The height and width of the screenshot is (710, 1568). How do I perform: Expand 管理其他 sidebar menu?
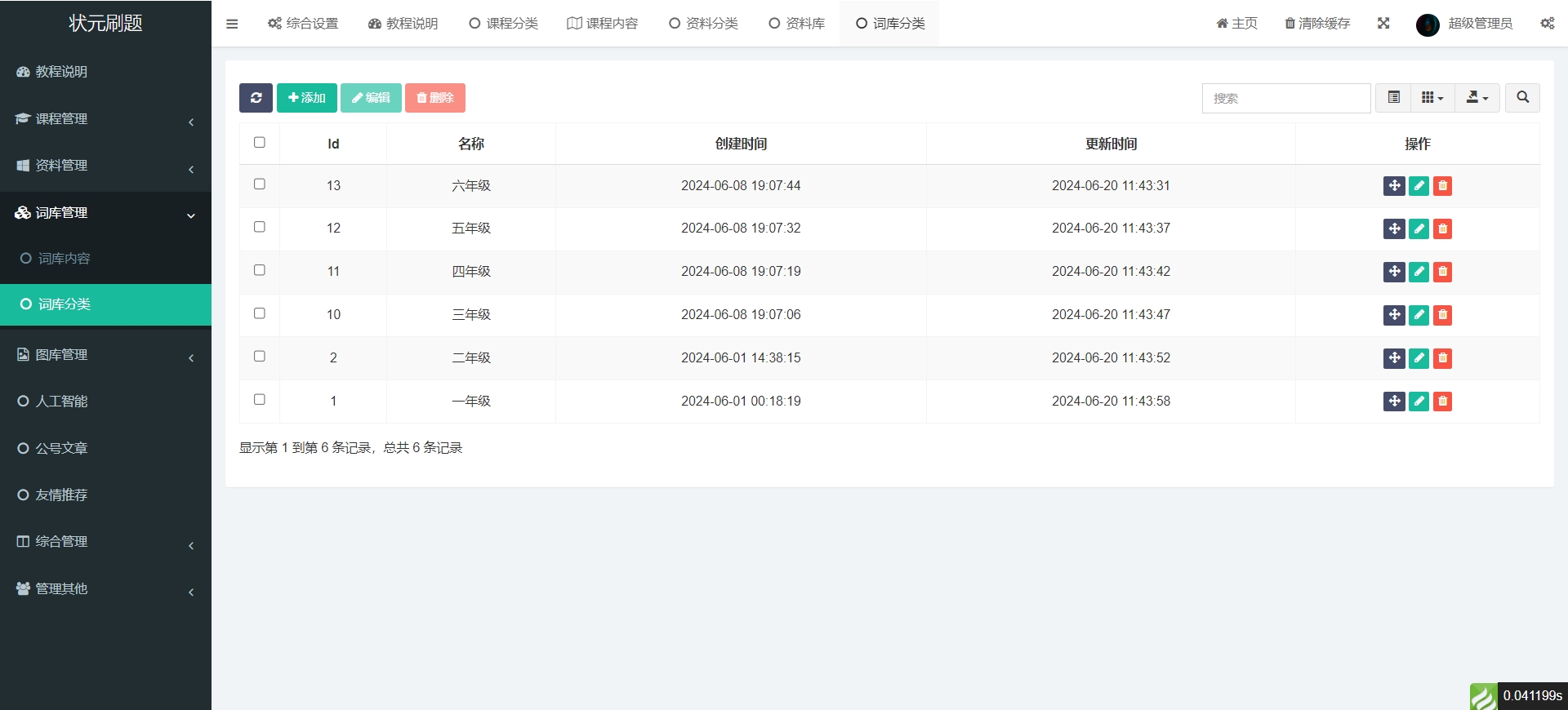[105, 589]
